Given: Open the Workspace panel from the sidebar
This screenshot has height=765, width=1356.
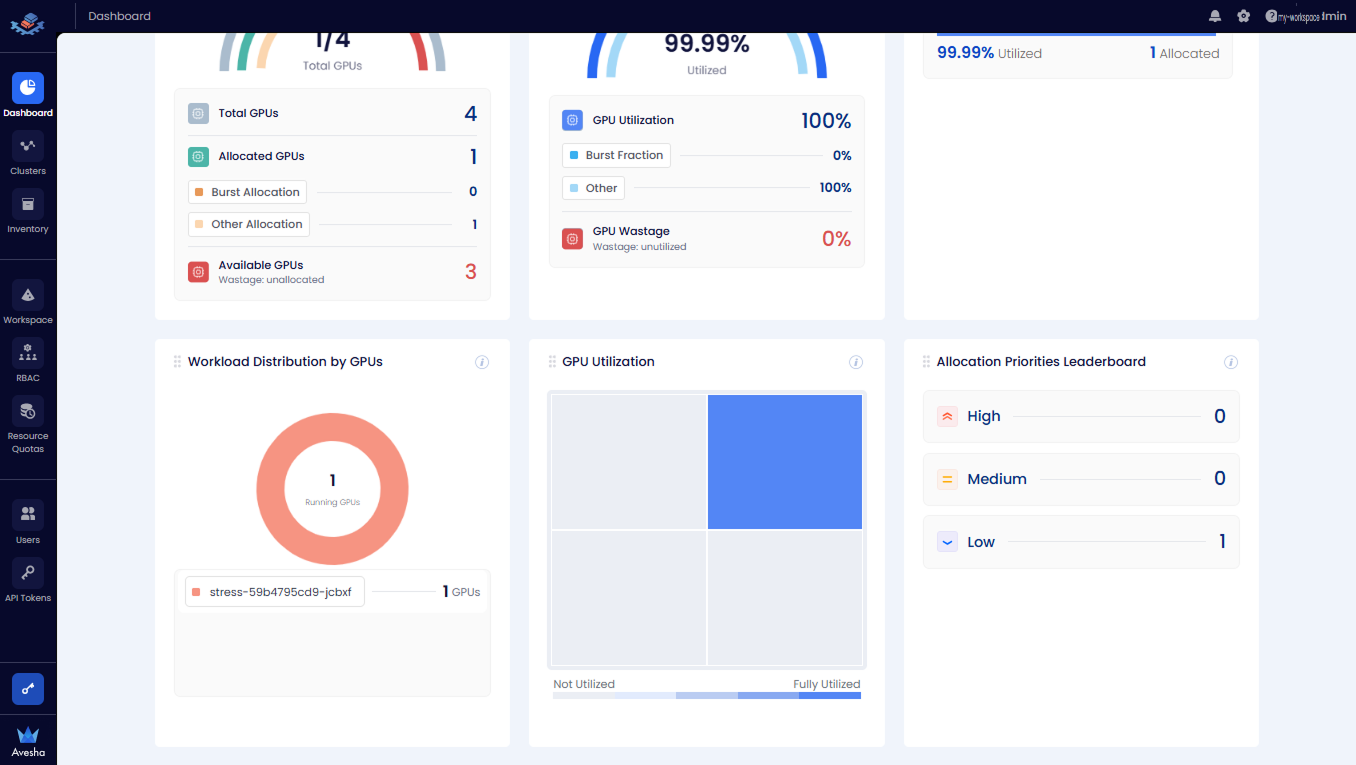Looking at the screenshot, I should [27, 300].
